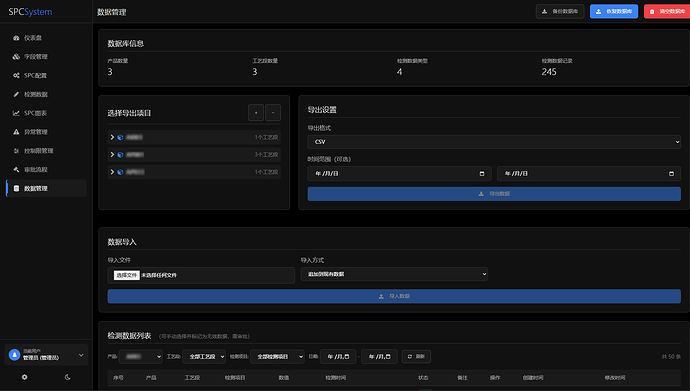Screen dimensions: 690x391
Task: Open calendar picker on export start date
Action: point(482,174)
